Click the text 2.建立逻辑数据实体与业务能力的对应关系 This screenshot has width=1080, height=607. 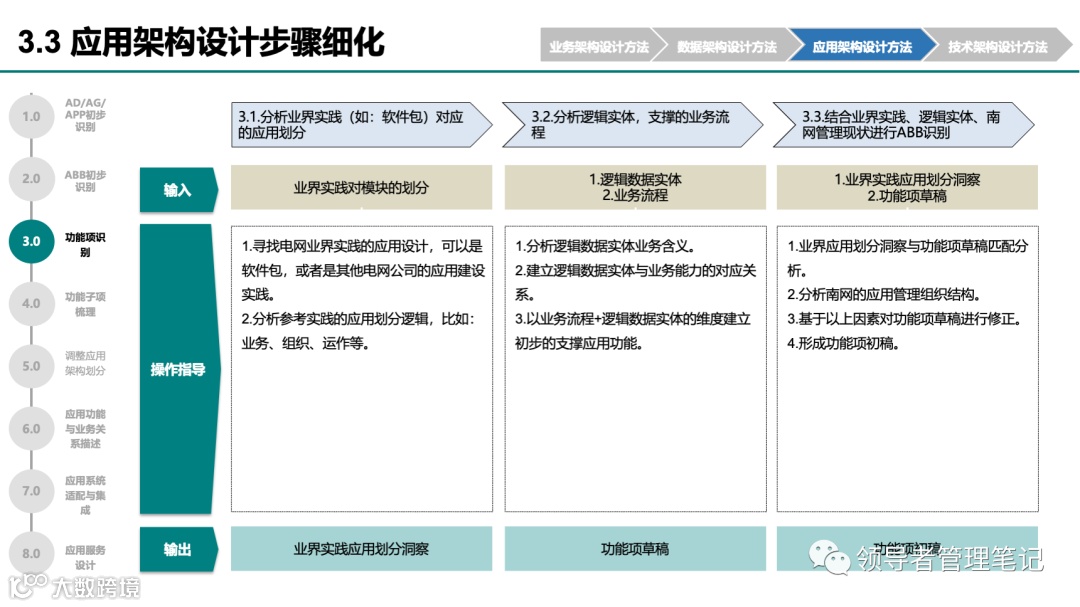click(x=635, y=282)
